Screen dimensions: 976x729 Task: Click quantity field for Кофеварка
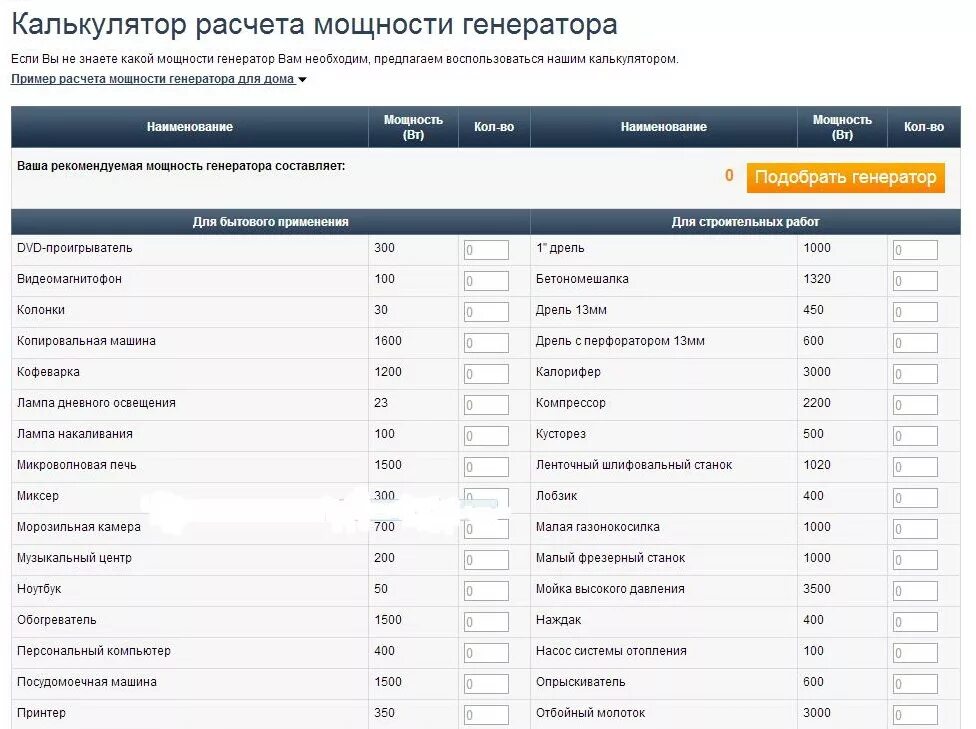point(486,374)
